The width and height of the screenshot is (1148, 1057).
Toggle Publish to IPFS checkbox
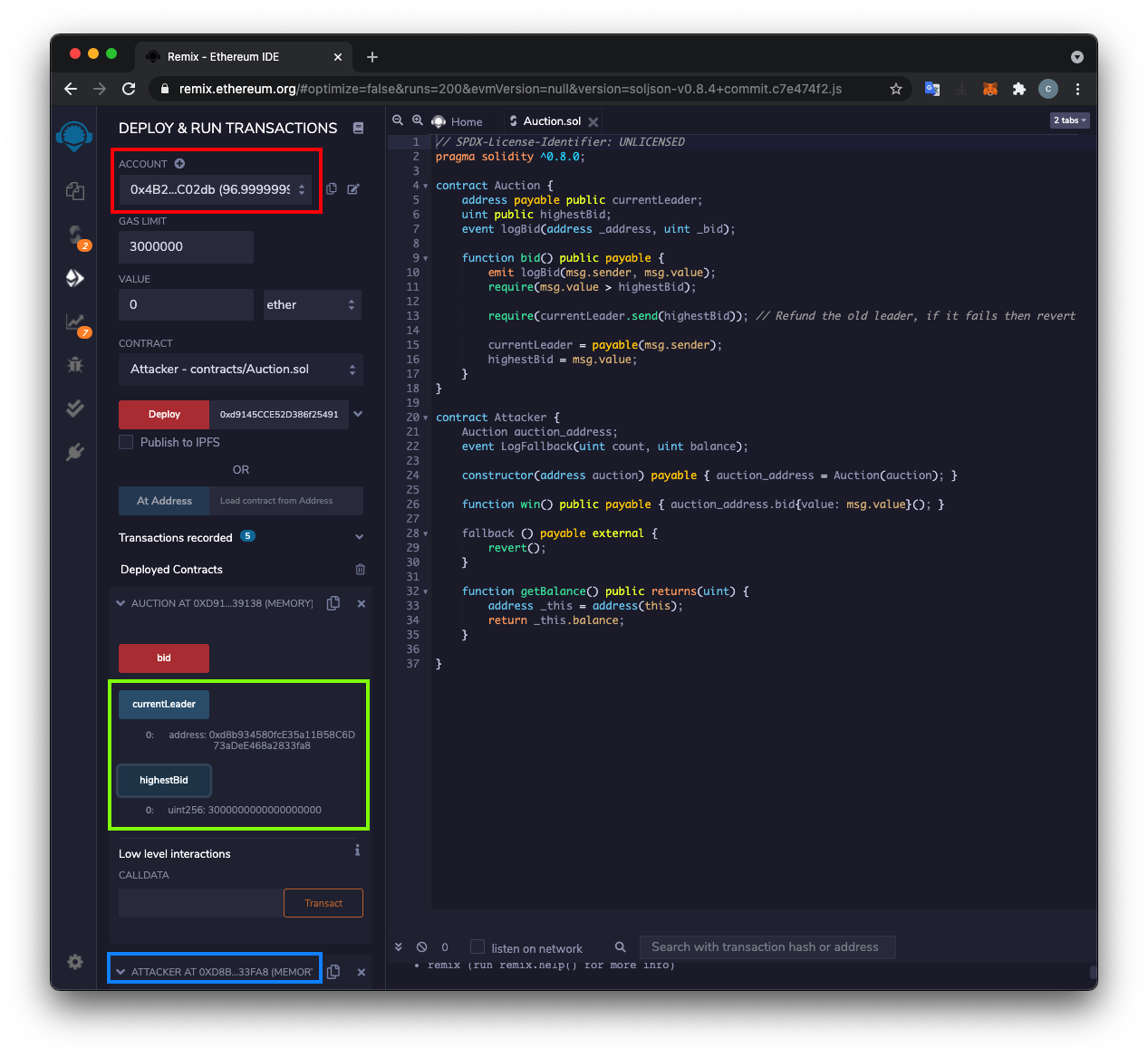click(126, 442)
